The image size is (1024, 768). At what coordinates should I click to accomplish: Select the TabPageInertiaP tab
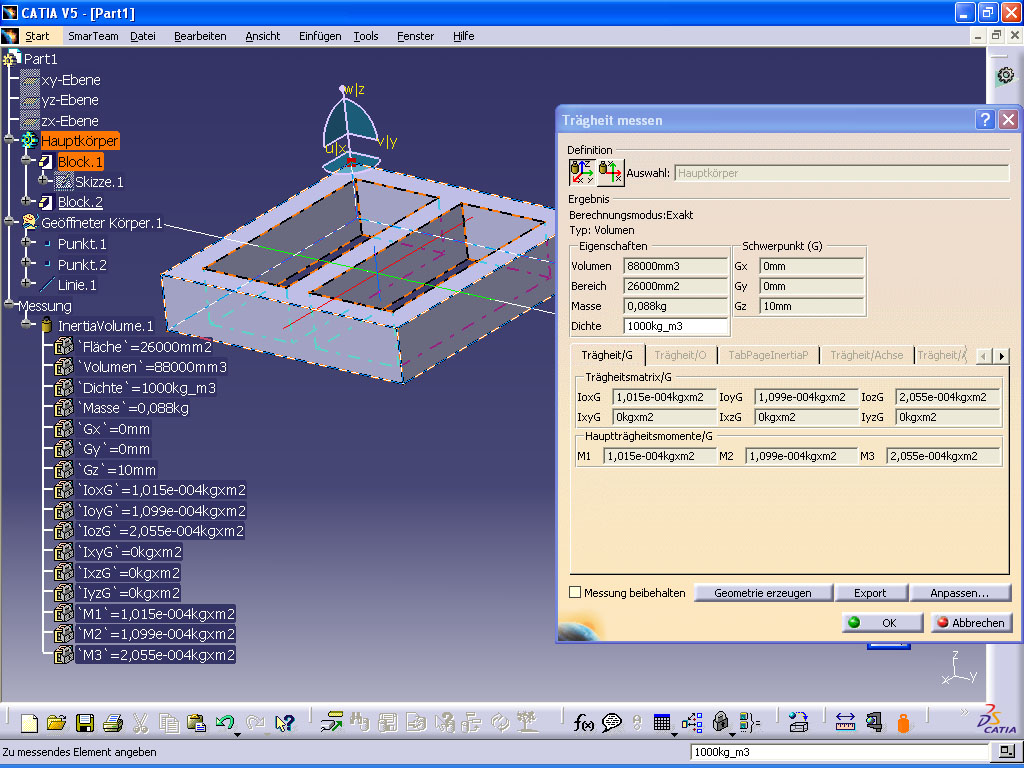[768, 355]
